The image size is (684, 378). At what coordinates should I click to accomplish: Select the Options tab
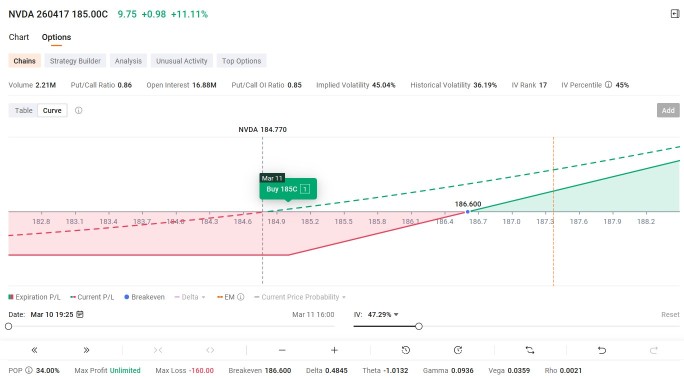(x=56, y=37)
